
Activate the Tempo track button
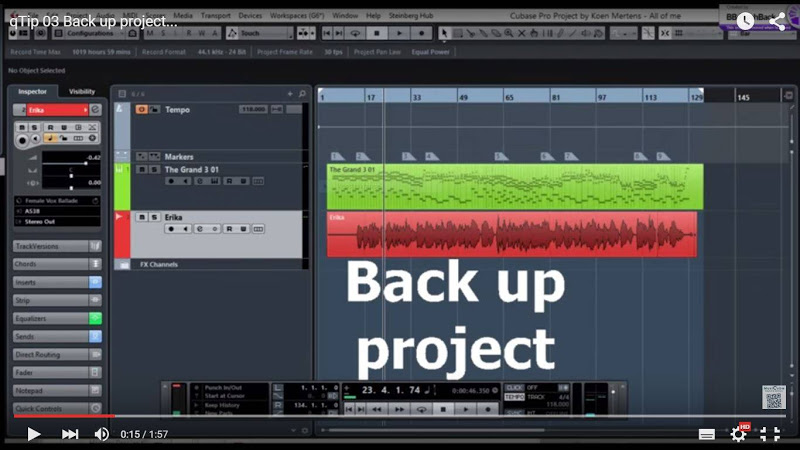pos(141,109)
